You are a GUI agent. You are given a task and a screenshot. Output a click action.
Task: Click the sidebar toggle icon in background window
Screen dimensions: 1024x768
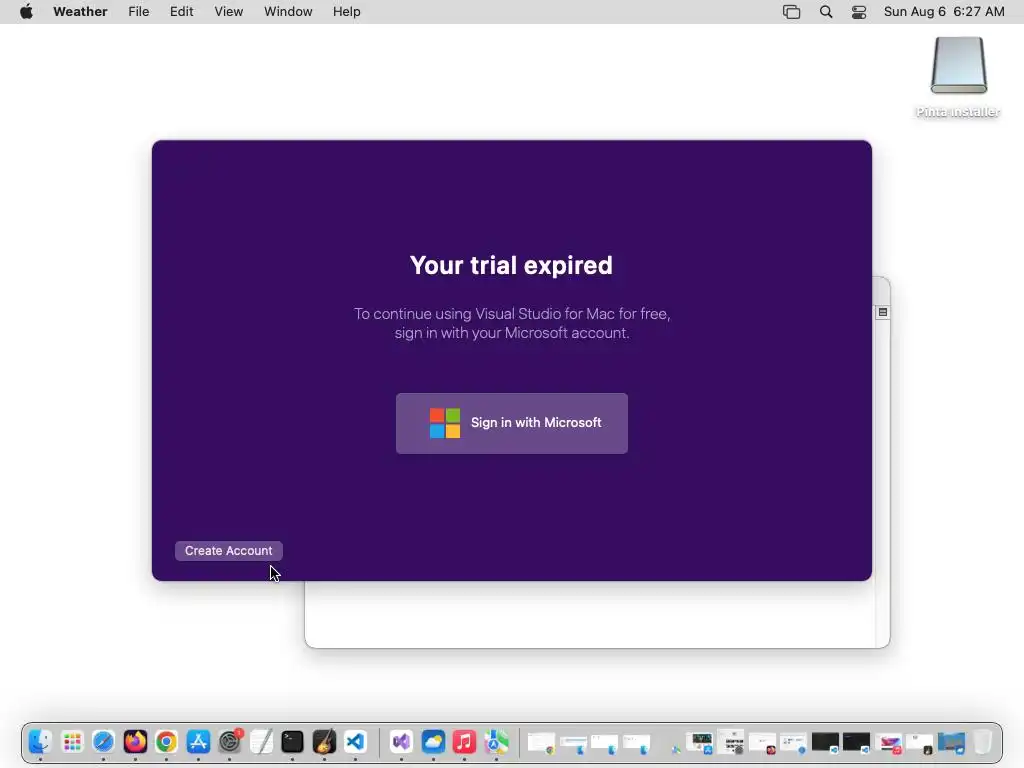pos(882,312)
